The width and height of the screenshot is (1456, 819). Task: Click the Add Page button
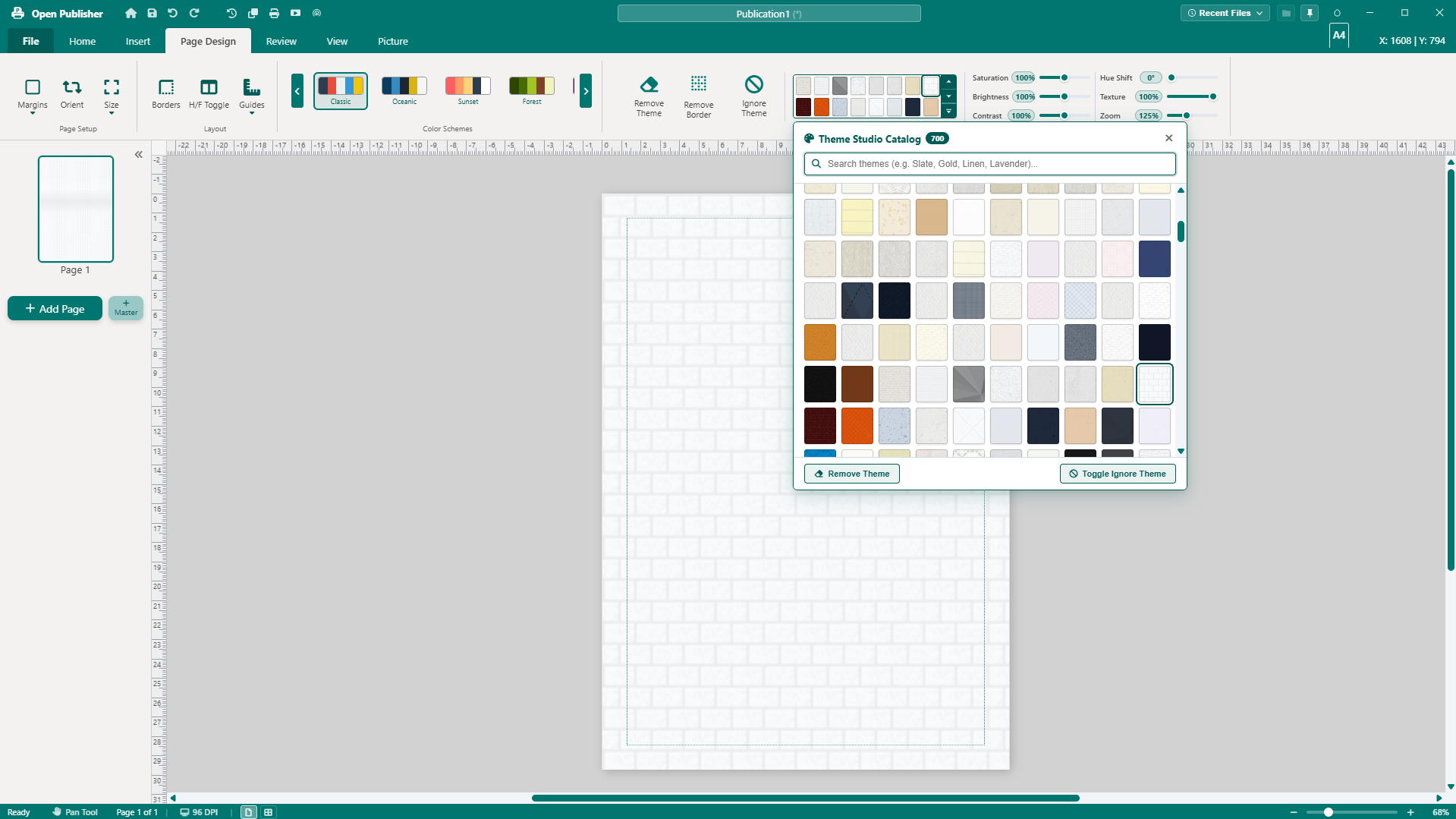point(55,308)
